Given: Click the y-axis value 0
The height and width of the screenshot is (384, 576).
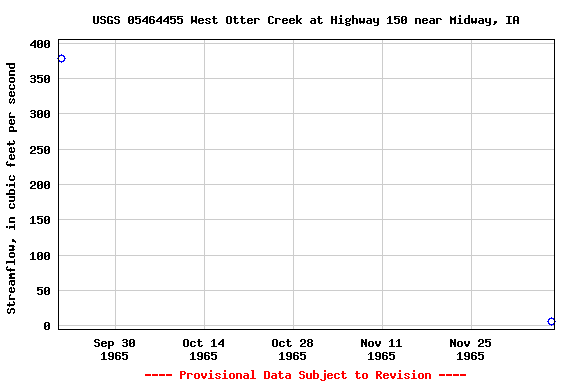Looking at the screenshot, I should point(47,326).
